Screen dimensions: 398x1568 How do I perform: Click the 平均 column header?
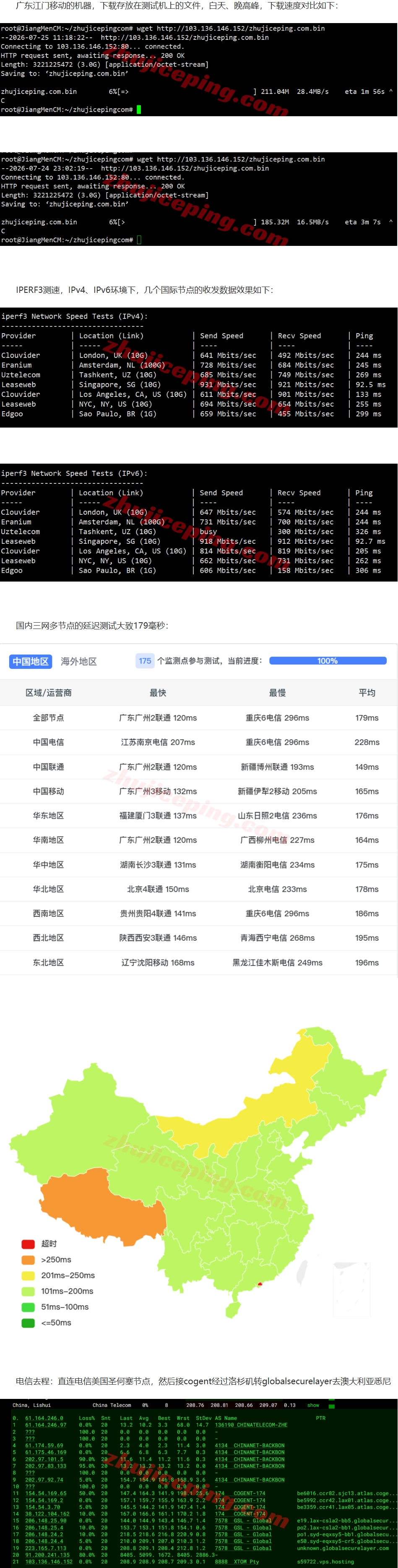(367, 693)
